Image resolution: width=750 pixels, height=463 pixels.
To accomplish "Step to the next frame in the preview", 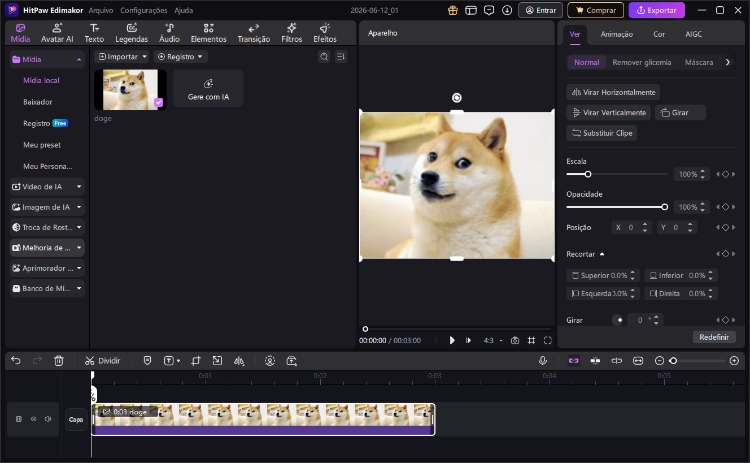I will click(x=468, y=341).
